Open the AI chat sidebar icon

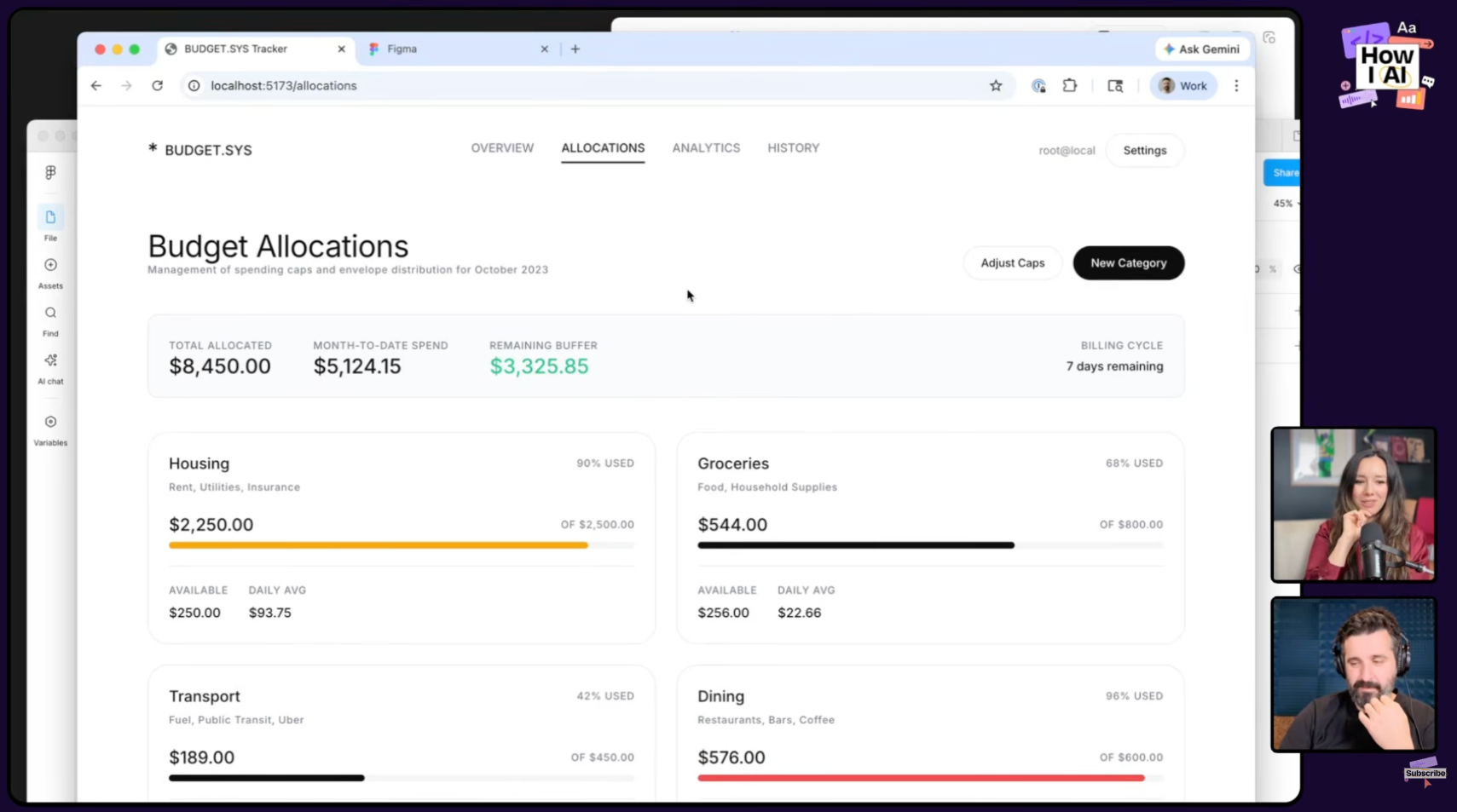tap(50, 361)
